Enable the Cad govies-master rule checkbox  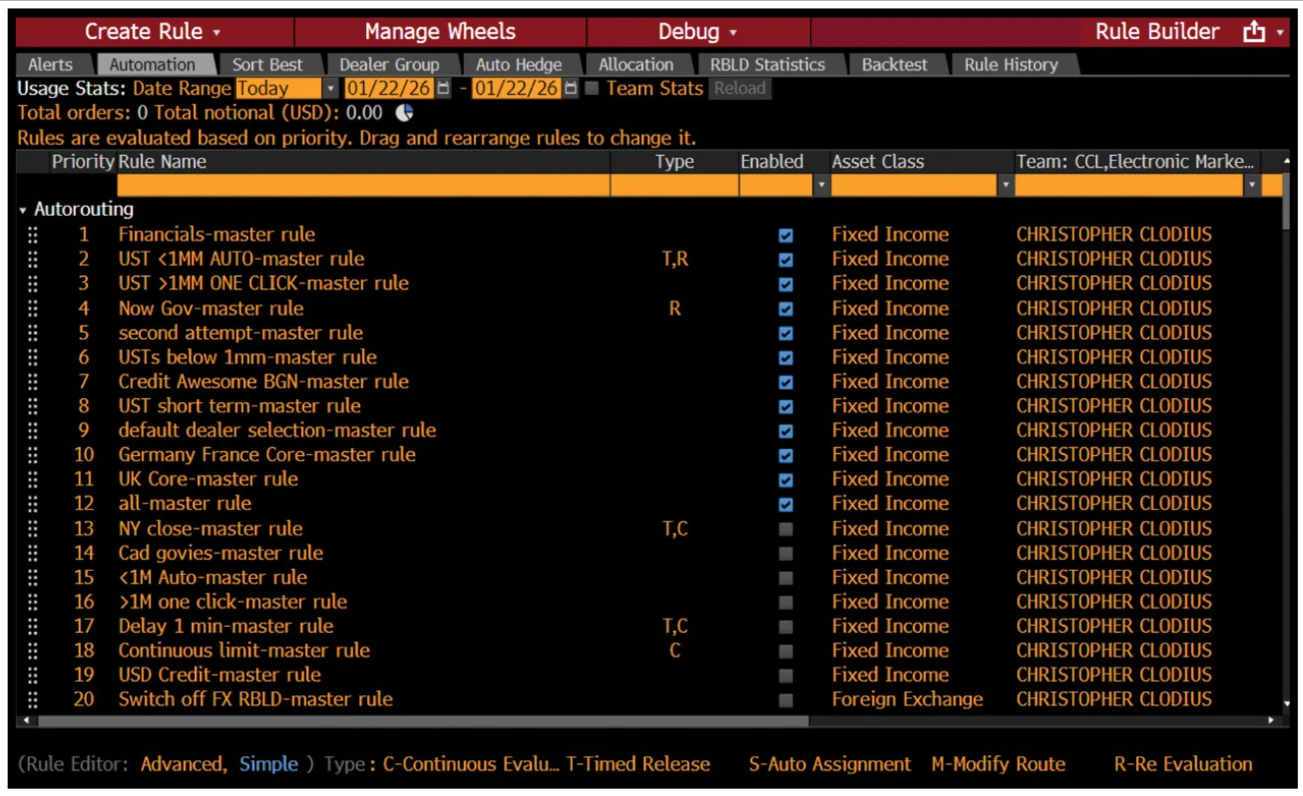786,554
